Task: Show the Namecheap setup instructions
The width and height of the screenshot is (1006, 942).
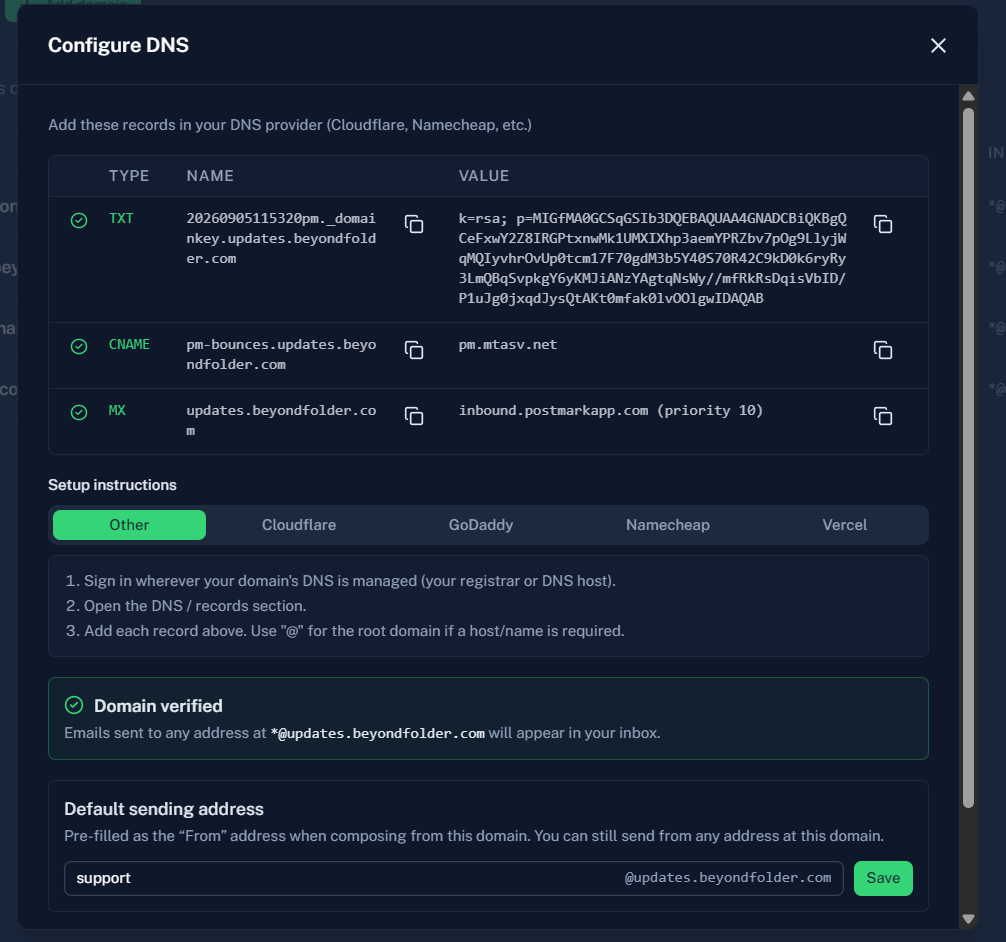Action: pos(668,525)
